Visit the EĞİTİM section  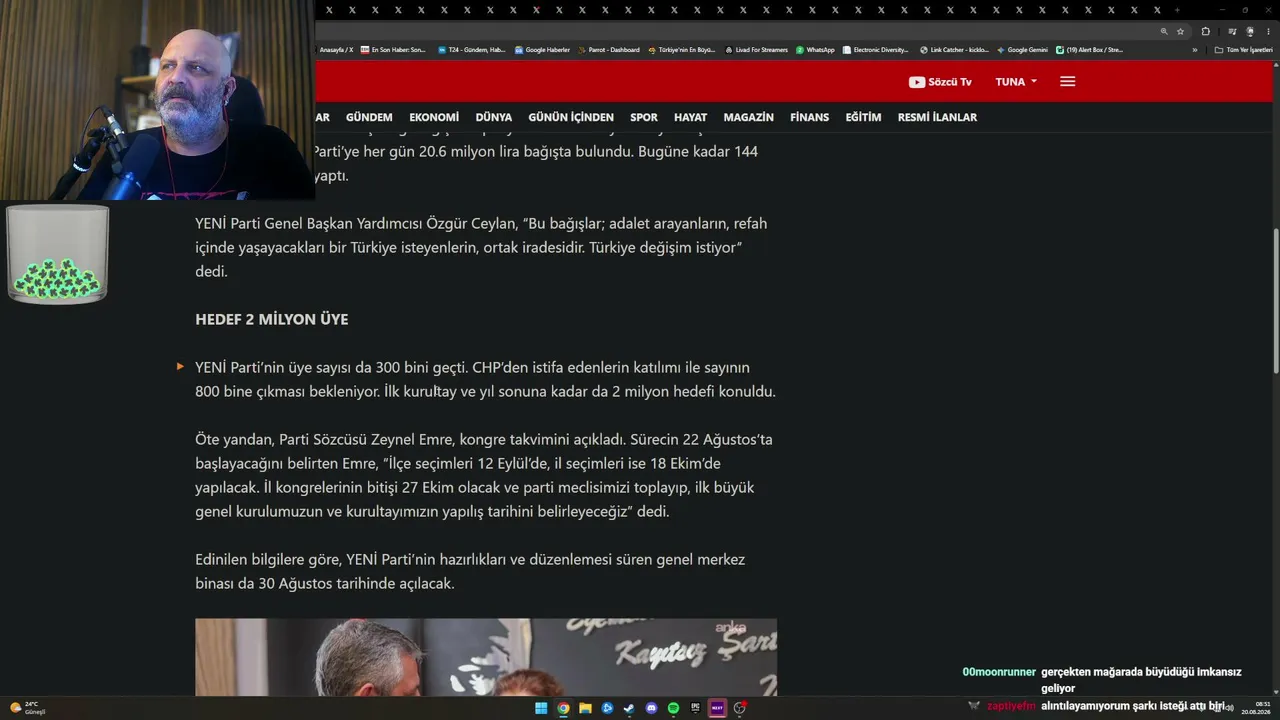[863, 117]
